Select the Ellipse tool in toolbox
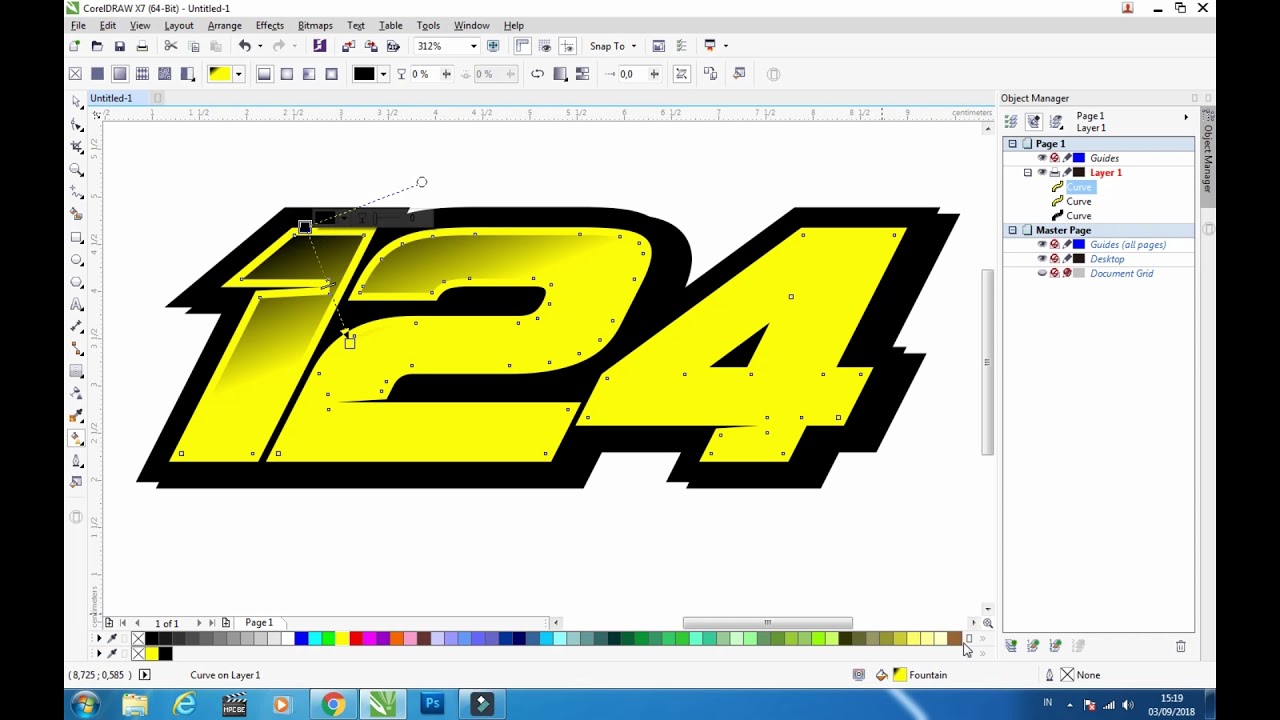Image resolution: width=1280 pixels, height=720 pixels. click(x=77, y=260)
